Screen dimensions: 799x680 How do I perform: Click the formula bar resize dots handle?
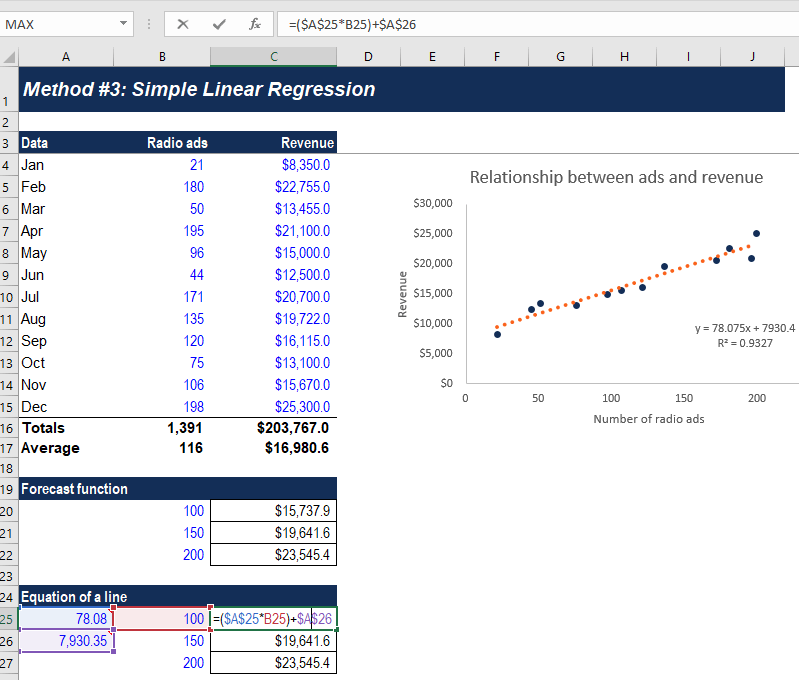(x=149, y=24)
